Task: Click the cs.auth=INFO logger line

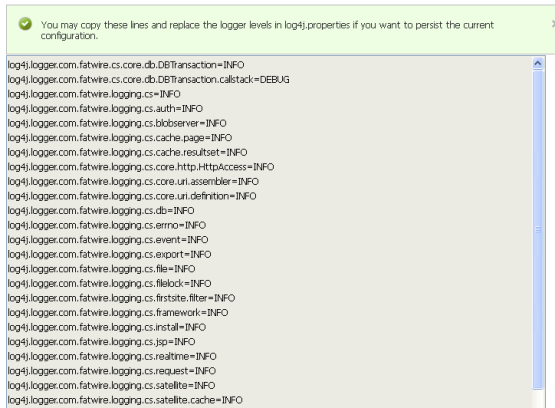Action: point(105,109)
